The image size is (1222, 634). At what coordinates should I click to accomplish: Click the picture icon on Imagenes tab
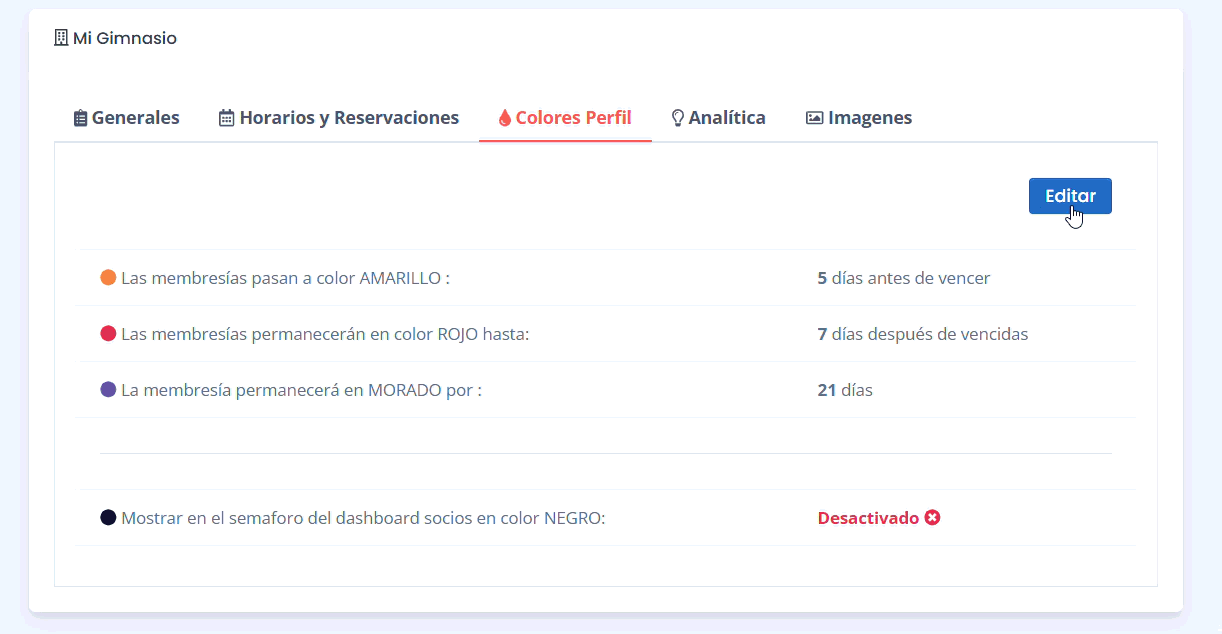tap(814, 118)
